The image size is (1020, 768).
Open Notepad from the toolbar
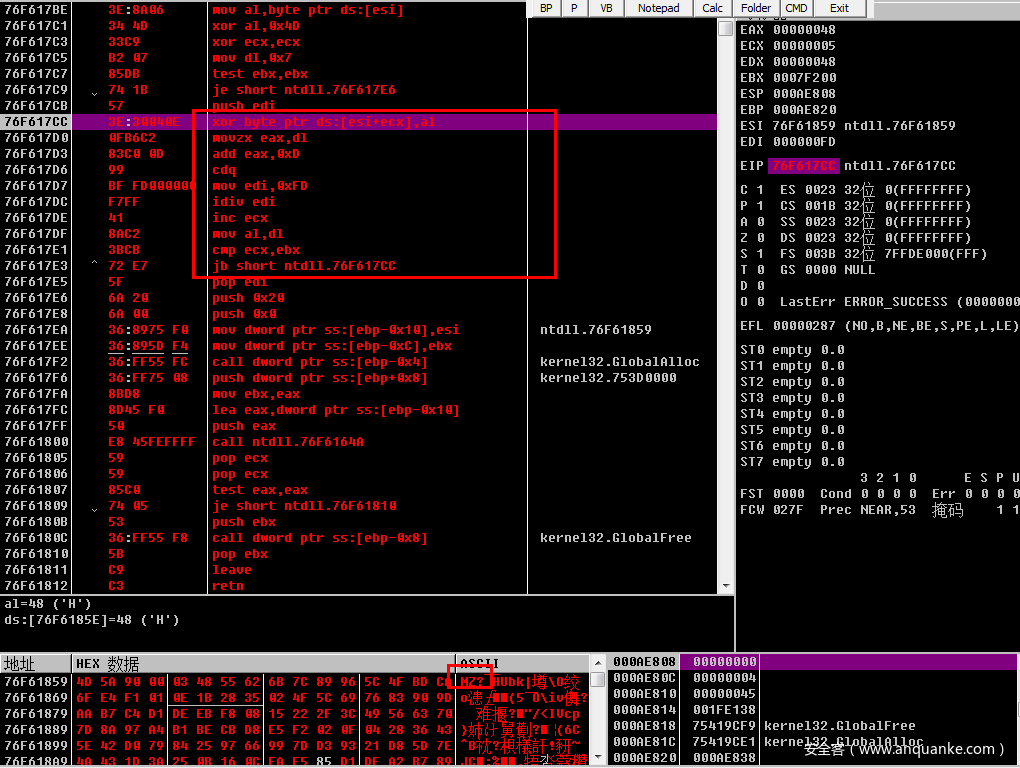658,8
